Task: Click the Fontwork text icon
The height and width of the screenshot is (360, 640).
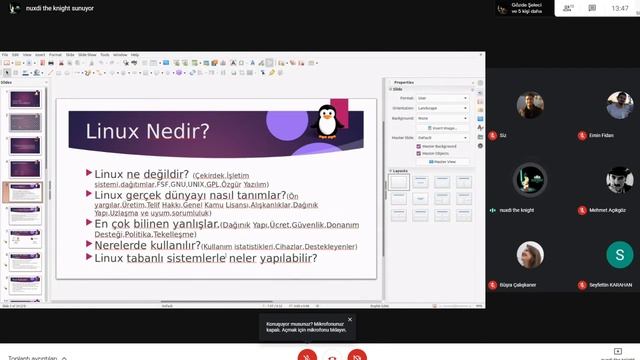Action: point(252,63)
